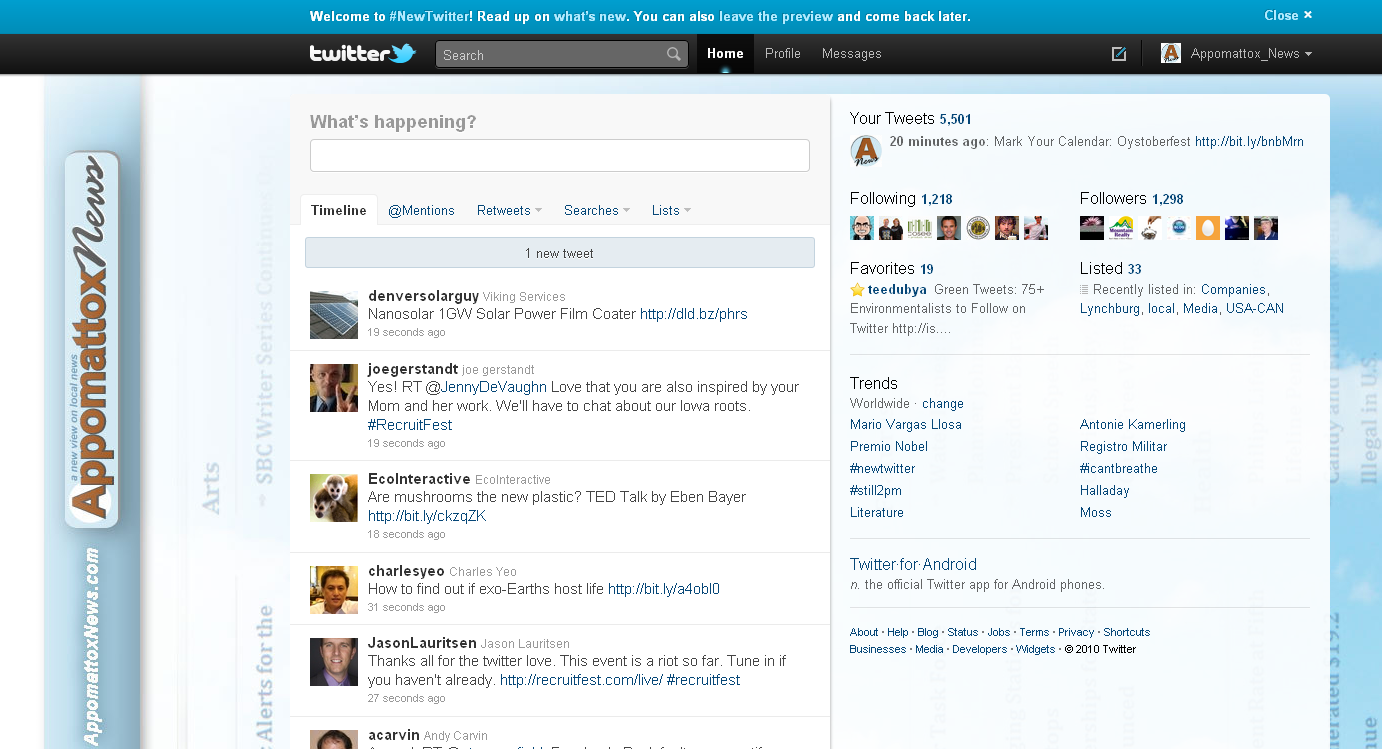Go to Profile in the top bar
The height and width of the screenshot is (749, 1382).
pyautogui.click(x=783, y=54)
